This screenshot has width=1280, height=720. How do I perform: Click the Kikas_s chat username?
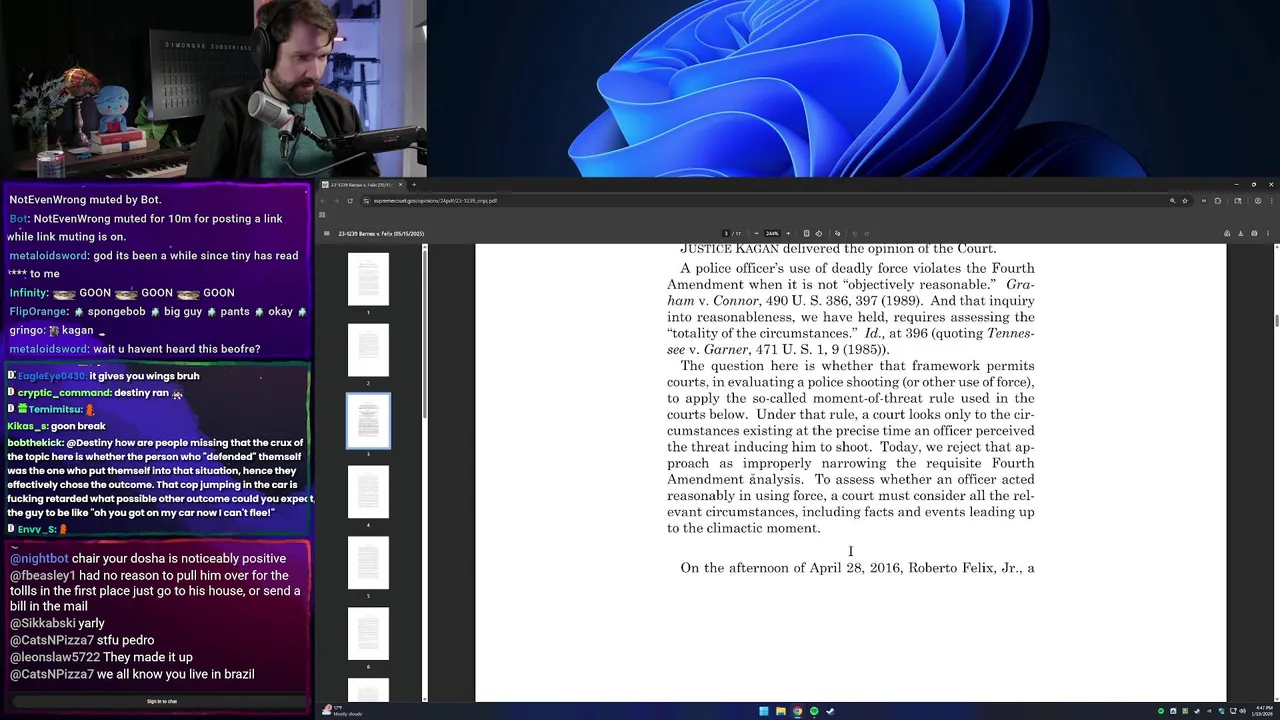[x=27, y=426]
